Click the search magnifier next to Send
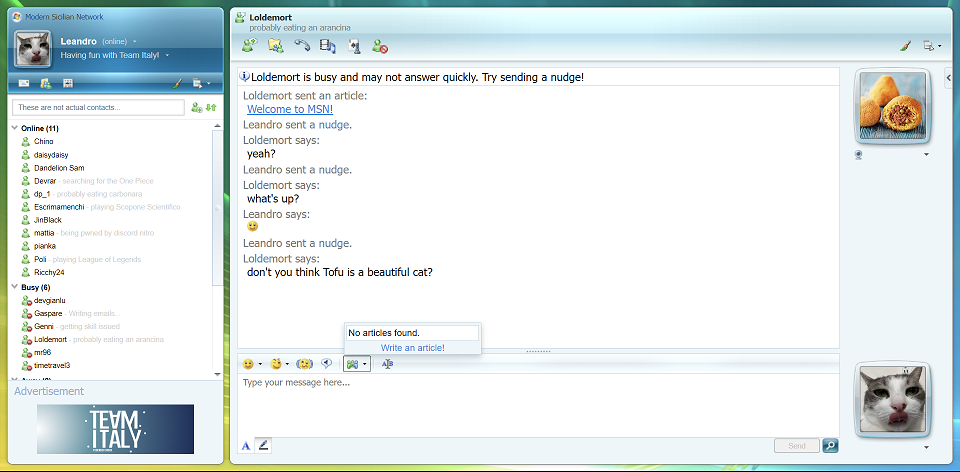The height and width of the screenshot is (472, 960). point(830,446)
